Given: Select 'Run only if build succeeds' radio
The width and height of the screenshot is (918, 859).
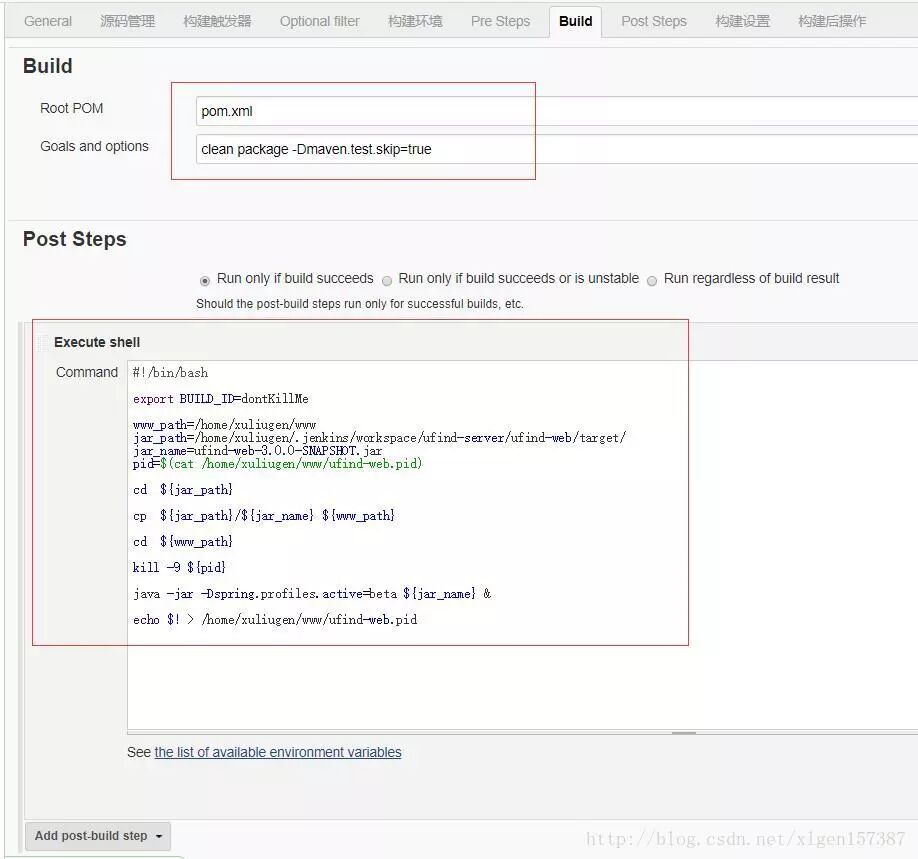Looking at the screenshot, I should pyautogui.click(x=204, y=280).
